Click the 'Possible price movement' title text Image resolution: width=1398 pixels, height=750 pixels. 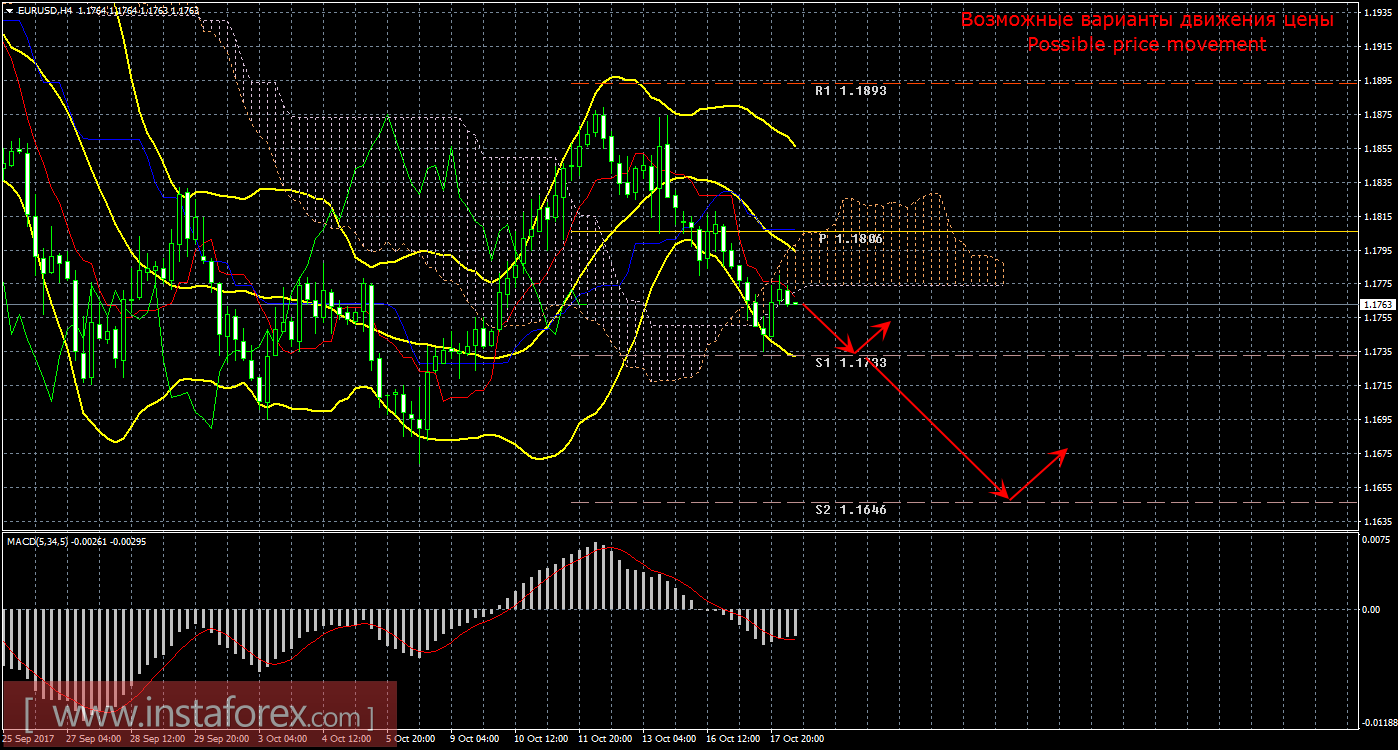(1146, 45)
